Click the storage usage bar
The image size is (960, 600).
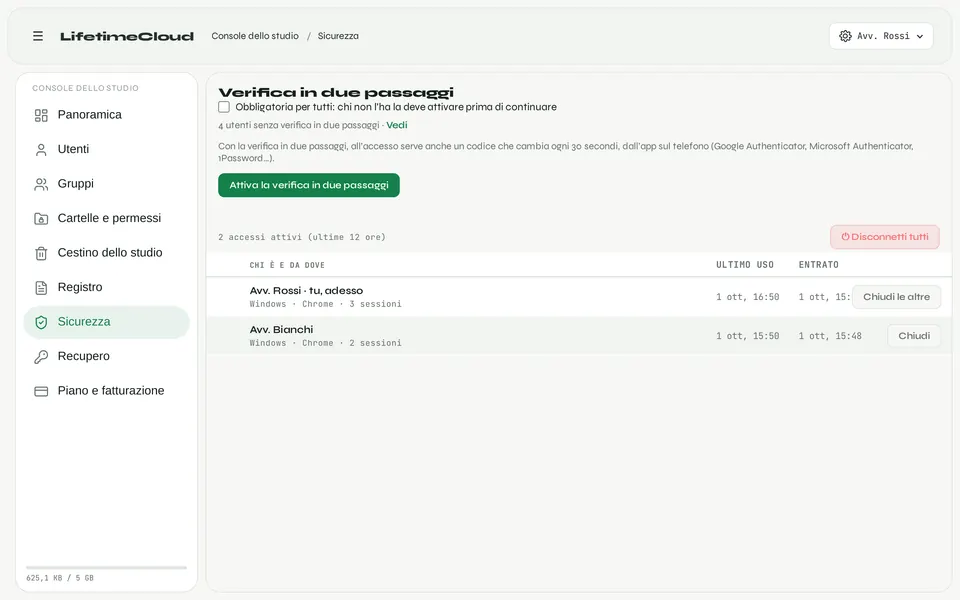pos(107,568)
